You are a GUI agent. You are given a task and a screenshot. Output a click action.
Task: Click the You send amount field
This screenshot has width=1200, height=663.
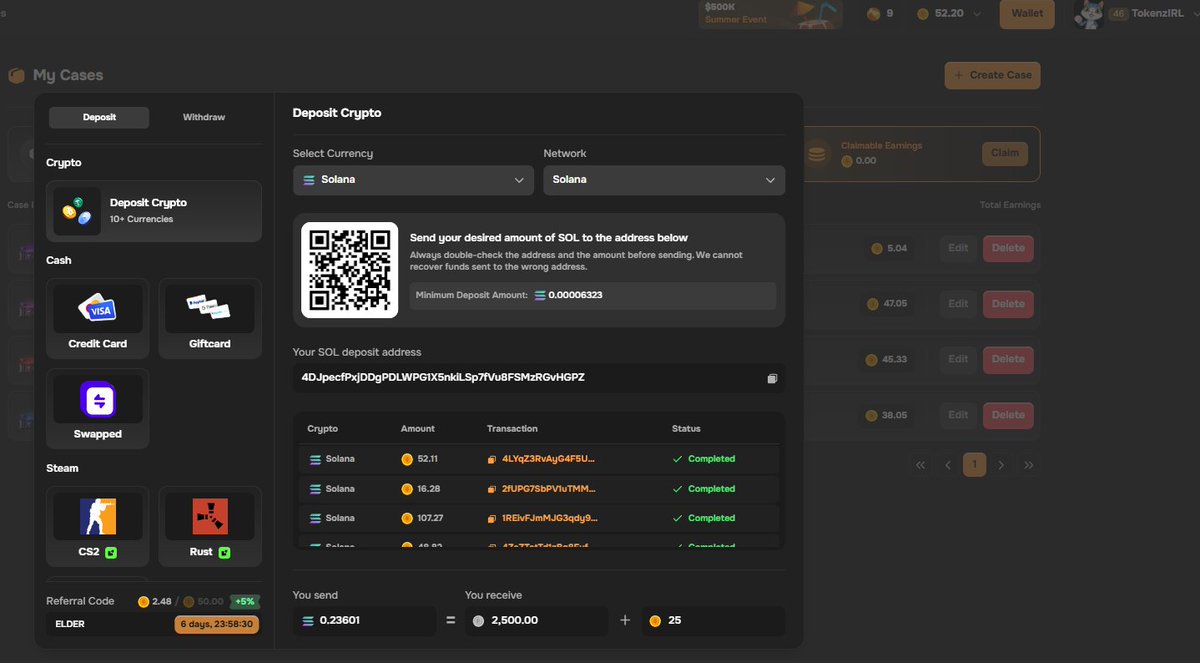coord(364,620)
